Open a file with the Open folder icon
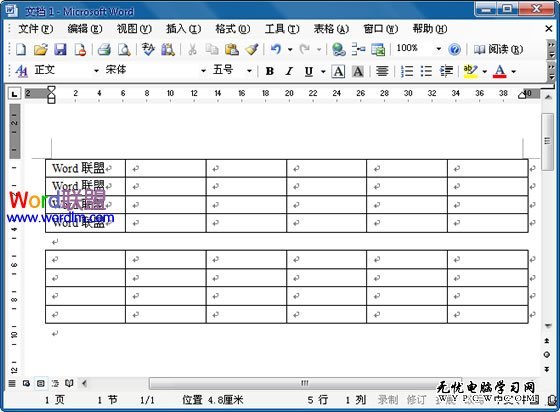 [x=41, y=49]
